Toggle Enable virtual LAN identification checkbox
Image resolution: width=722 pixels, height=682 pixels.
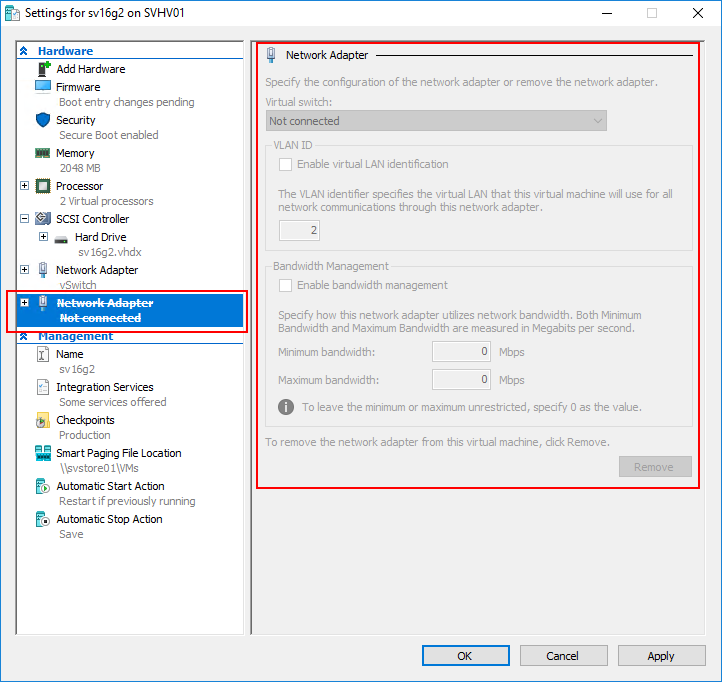click(285, 164)
